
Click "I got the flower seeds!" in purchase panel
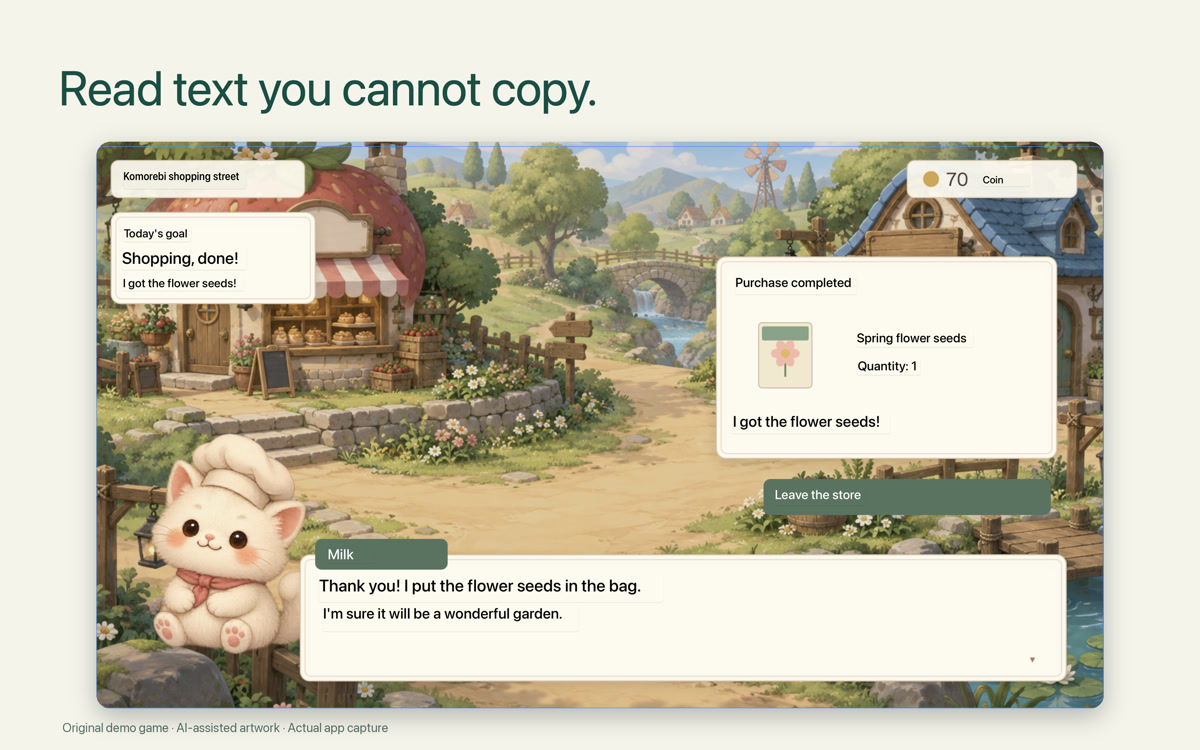807,422
